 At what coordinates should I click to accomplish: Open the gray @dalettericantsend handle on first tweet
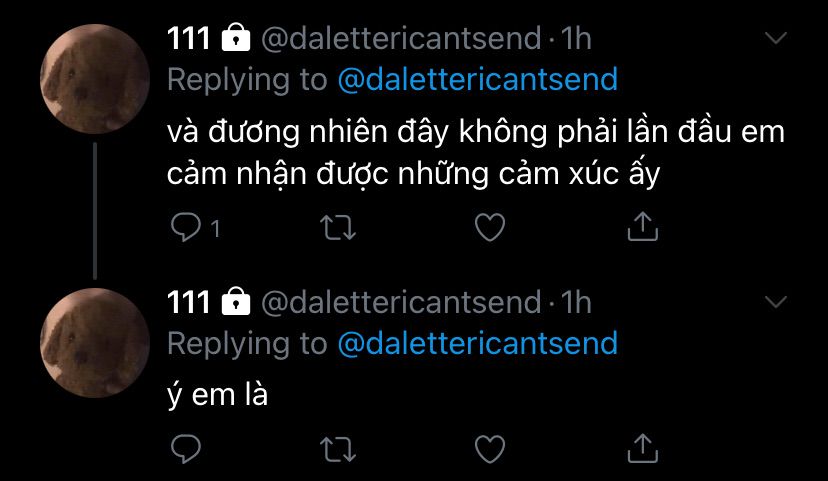click(x=401, y=39)
